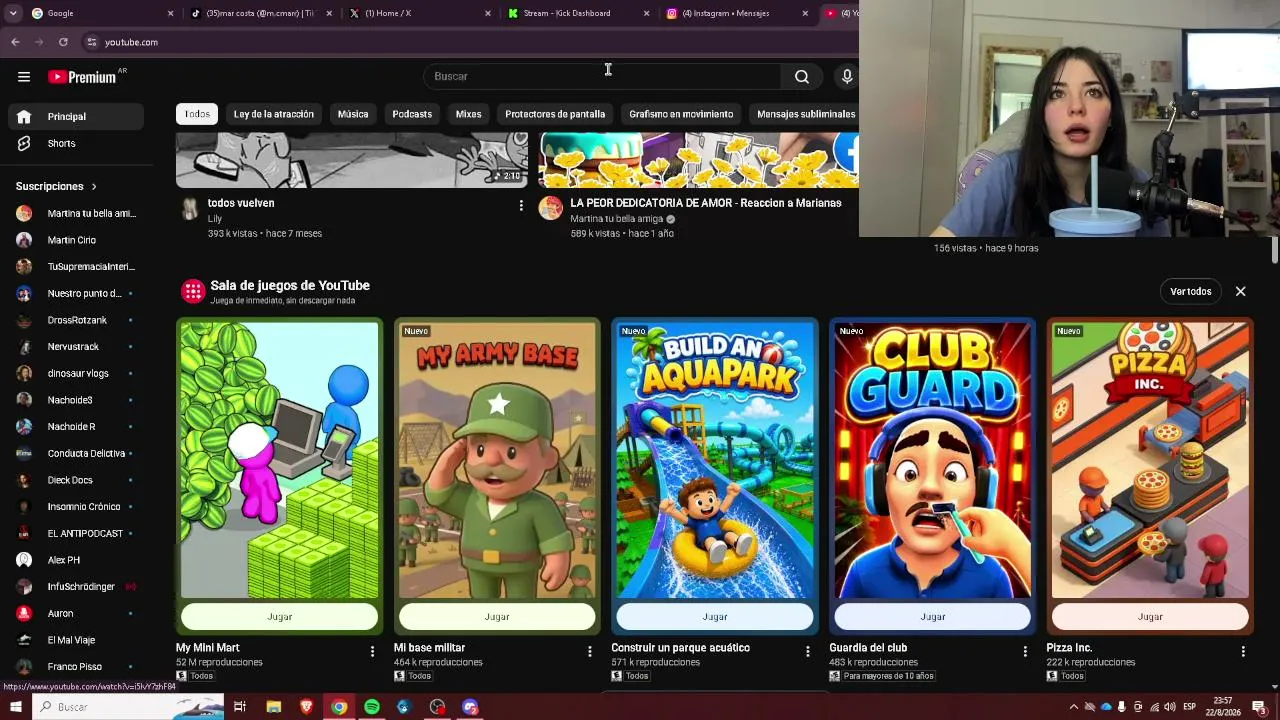Open more options for Mi base militar
This screenshot has height=720, width=1280.
(x=590, y=651)
